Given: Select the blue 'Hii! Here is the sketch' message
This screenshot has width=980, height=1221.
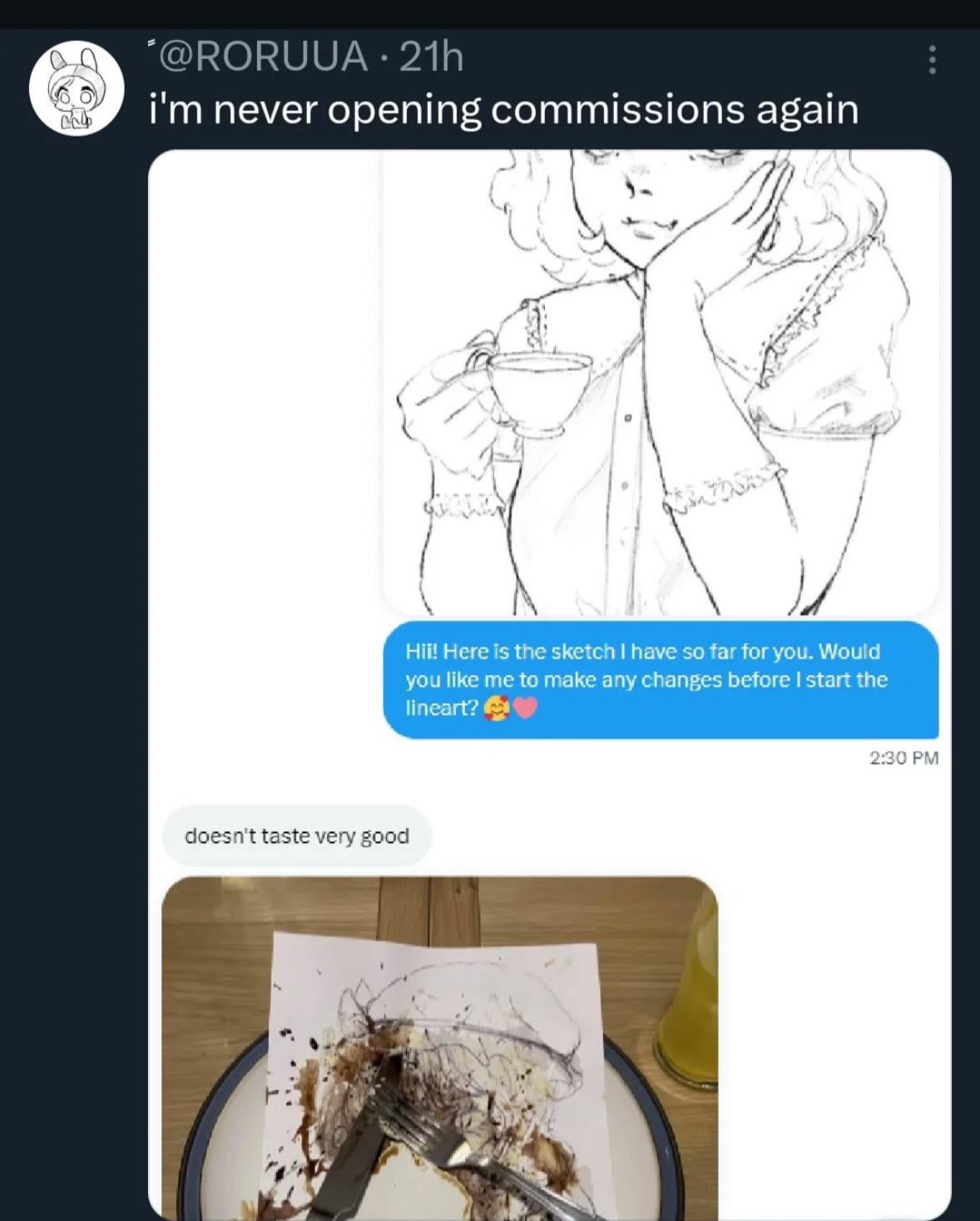Looking at the screenshot, I should (x=661, y=678).
